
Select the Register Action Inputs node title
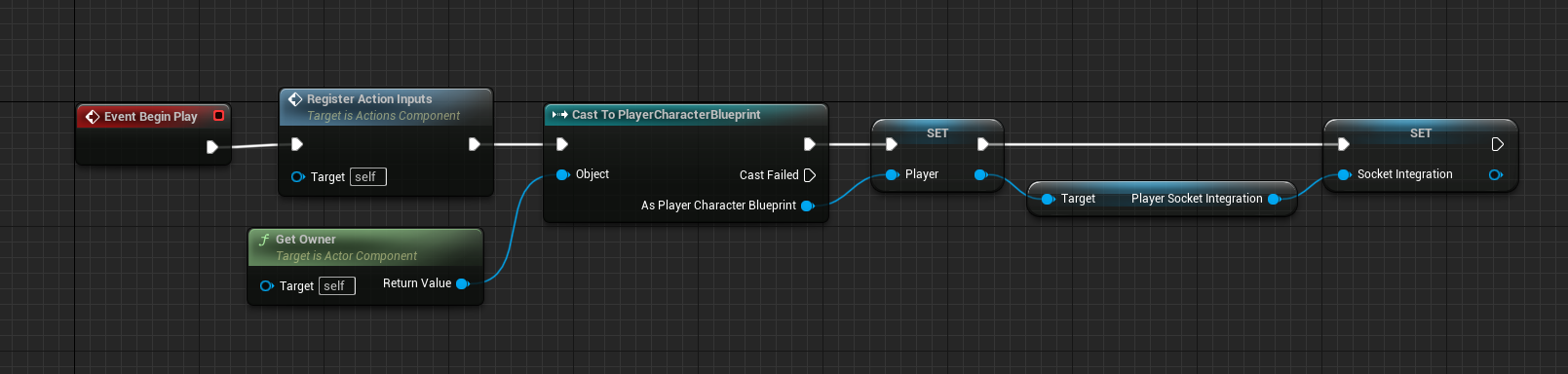click(x=369, y=99)
